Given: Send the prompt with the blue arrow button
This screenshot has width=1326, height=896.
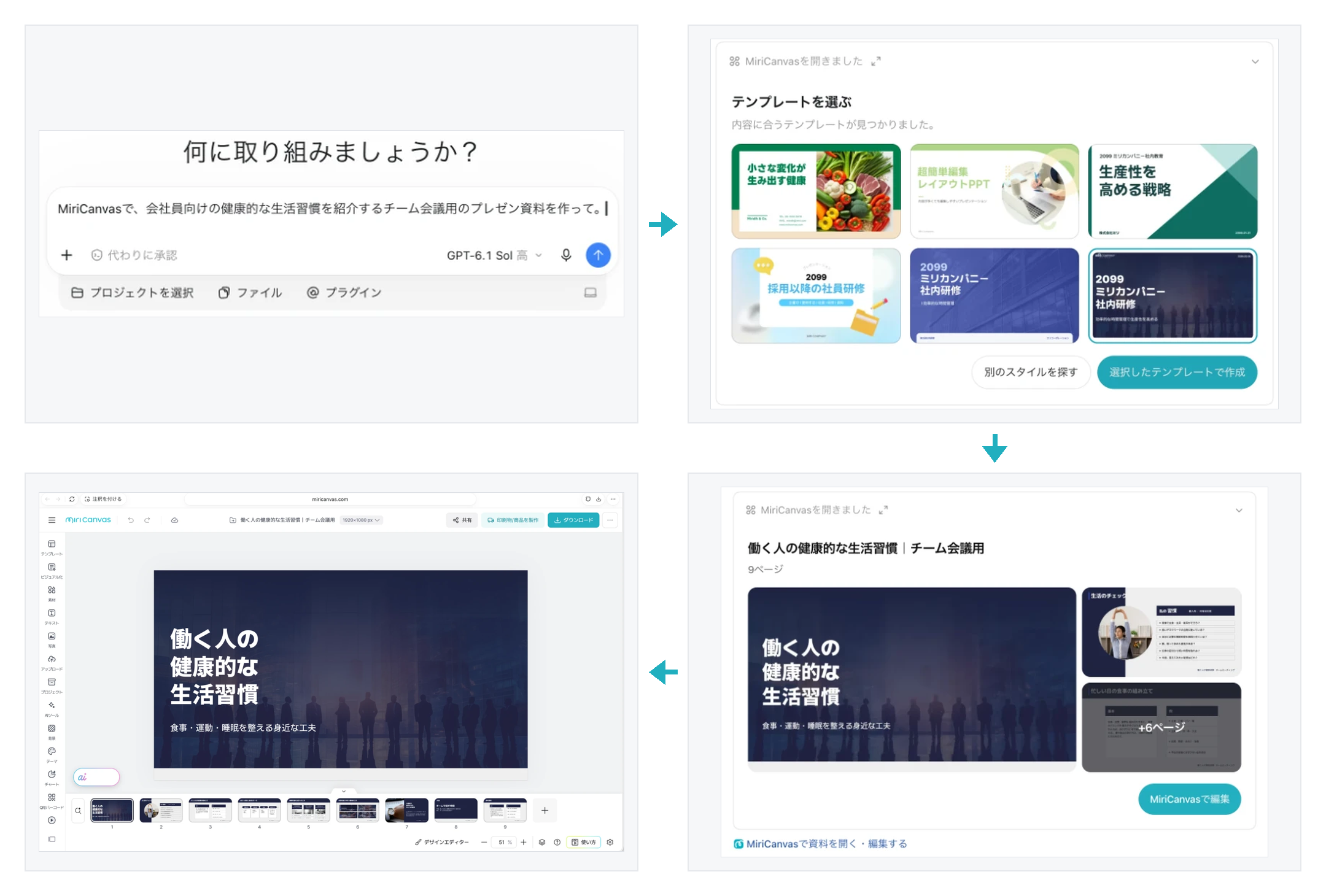Looking at the screenshot, I should click(598, 255).
